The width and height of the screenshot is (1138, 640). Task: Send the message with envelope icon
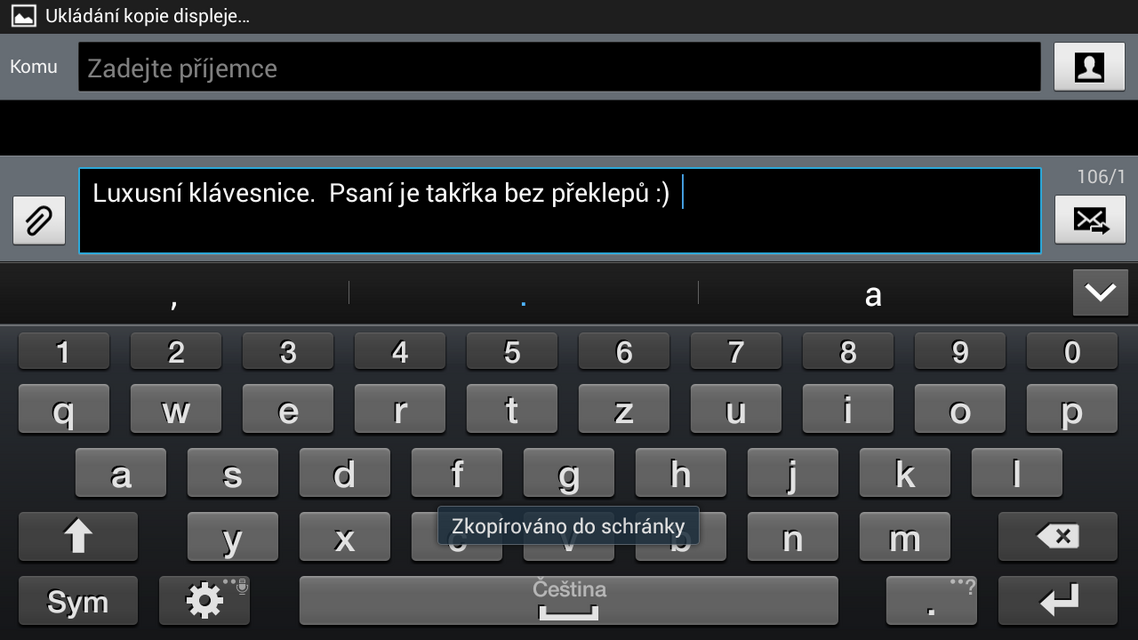(1089, 220)
